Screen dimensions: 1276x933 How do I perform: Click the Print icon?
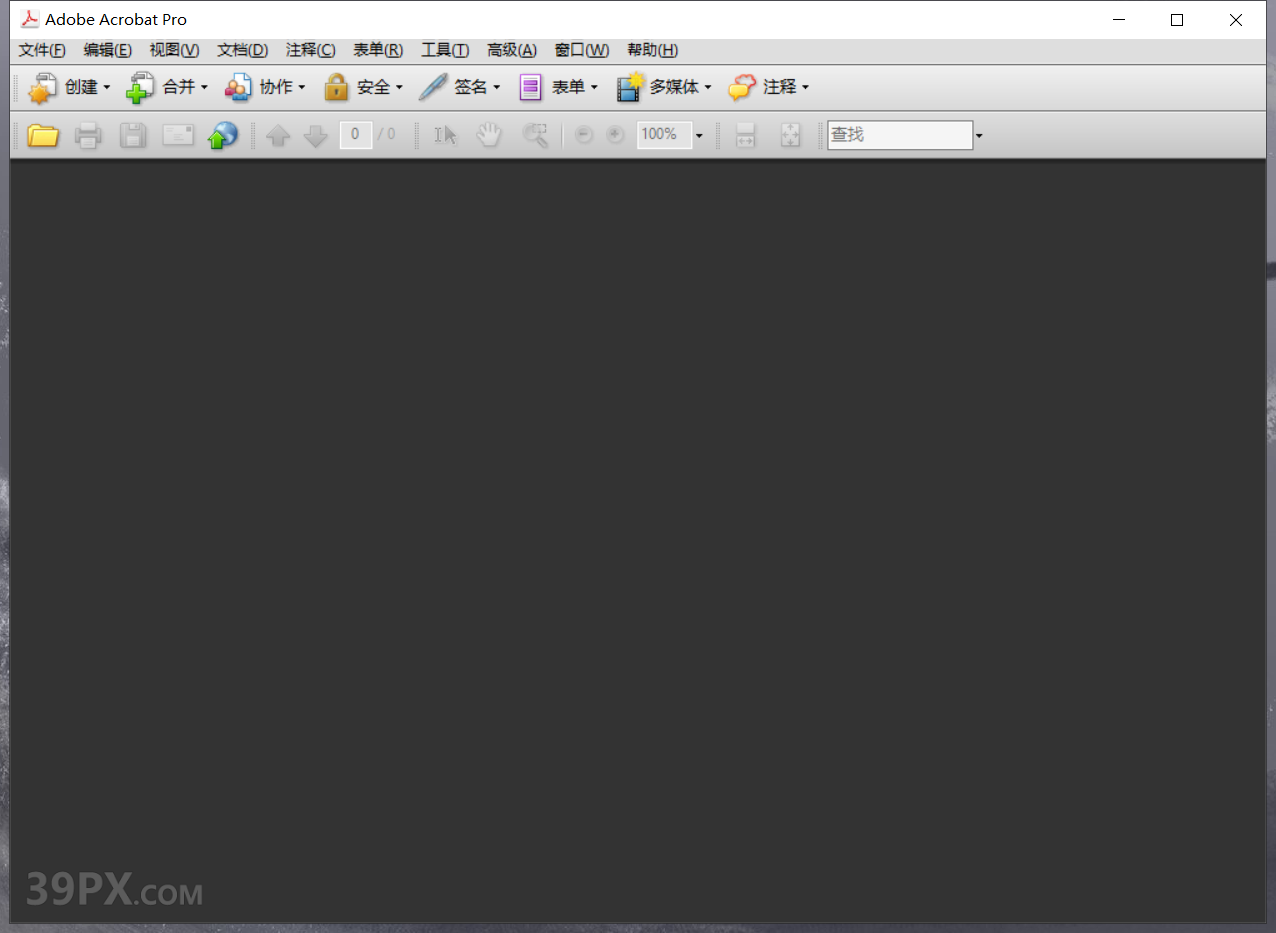coord(88,135)
